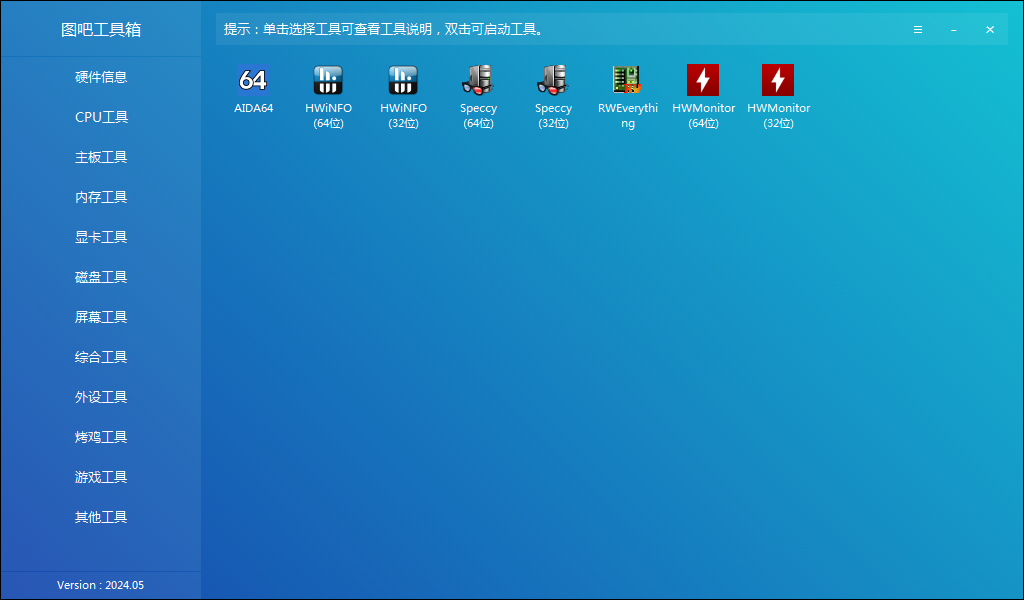
Task: Go to 主板工具 category
Action: tap(101, 157)
